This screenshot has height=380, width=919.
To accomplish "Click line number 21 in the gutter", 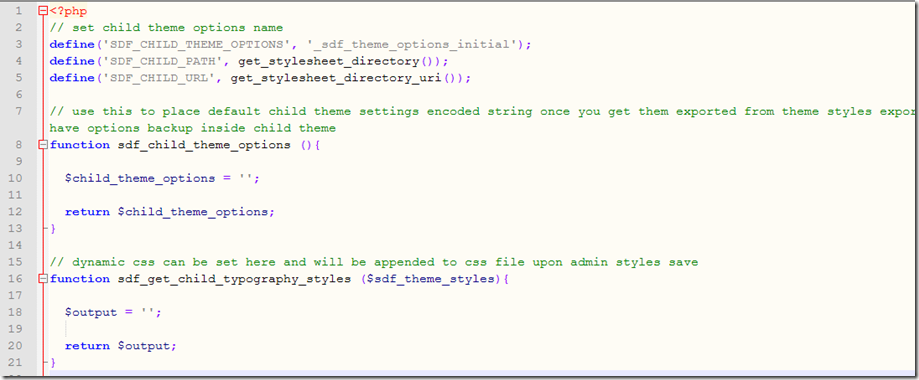I will tap(16, 362).
